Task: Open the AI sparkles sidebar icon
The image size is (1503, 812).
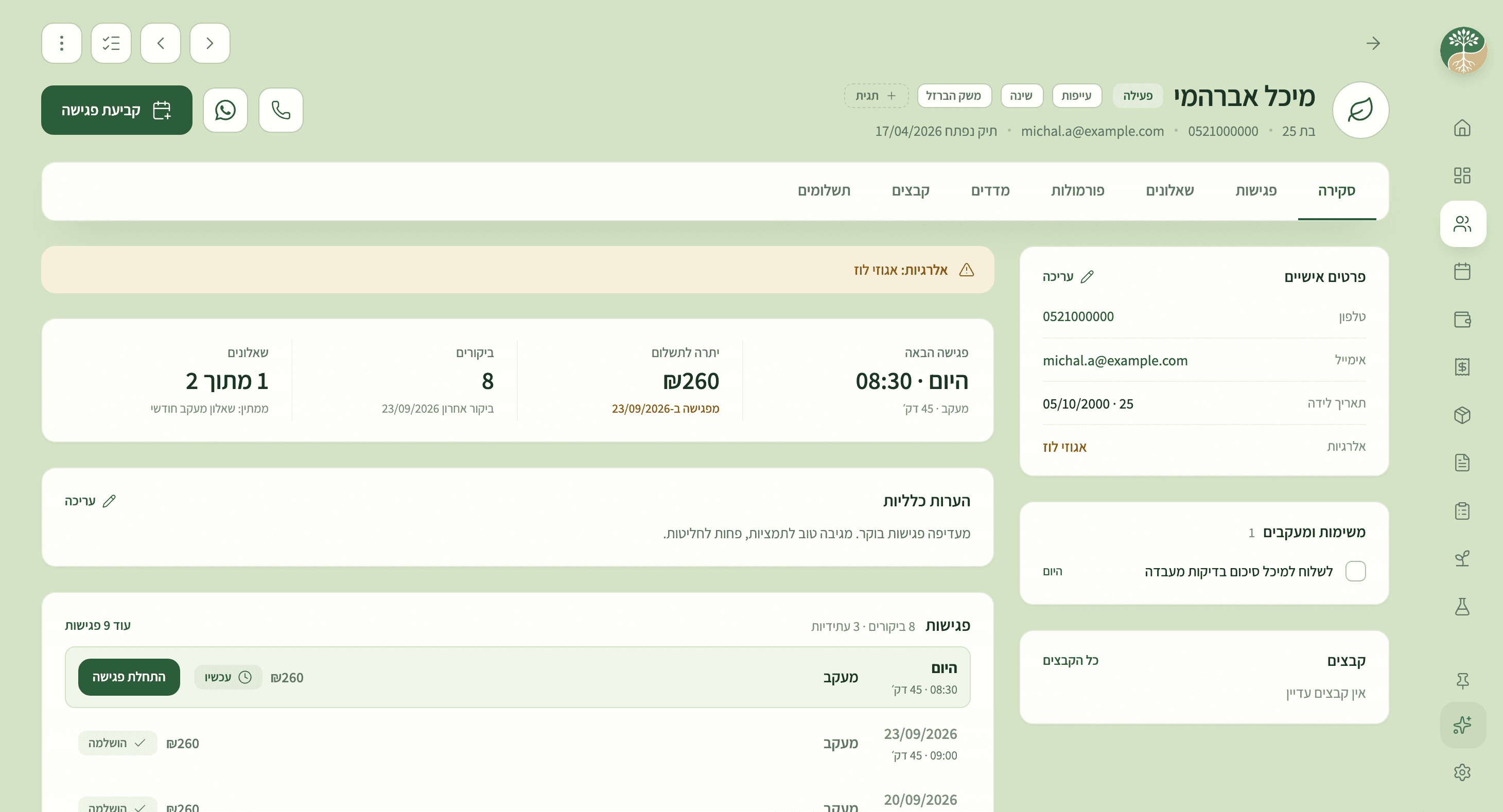Action: click(1462, 725)
